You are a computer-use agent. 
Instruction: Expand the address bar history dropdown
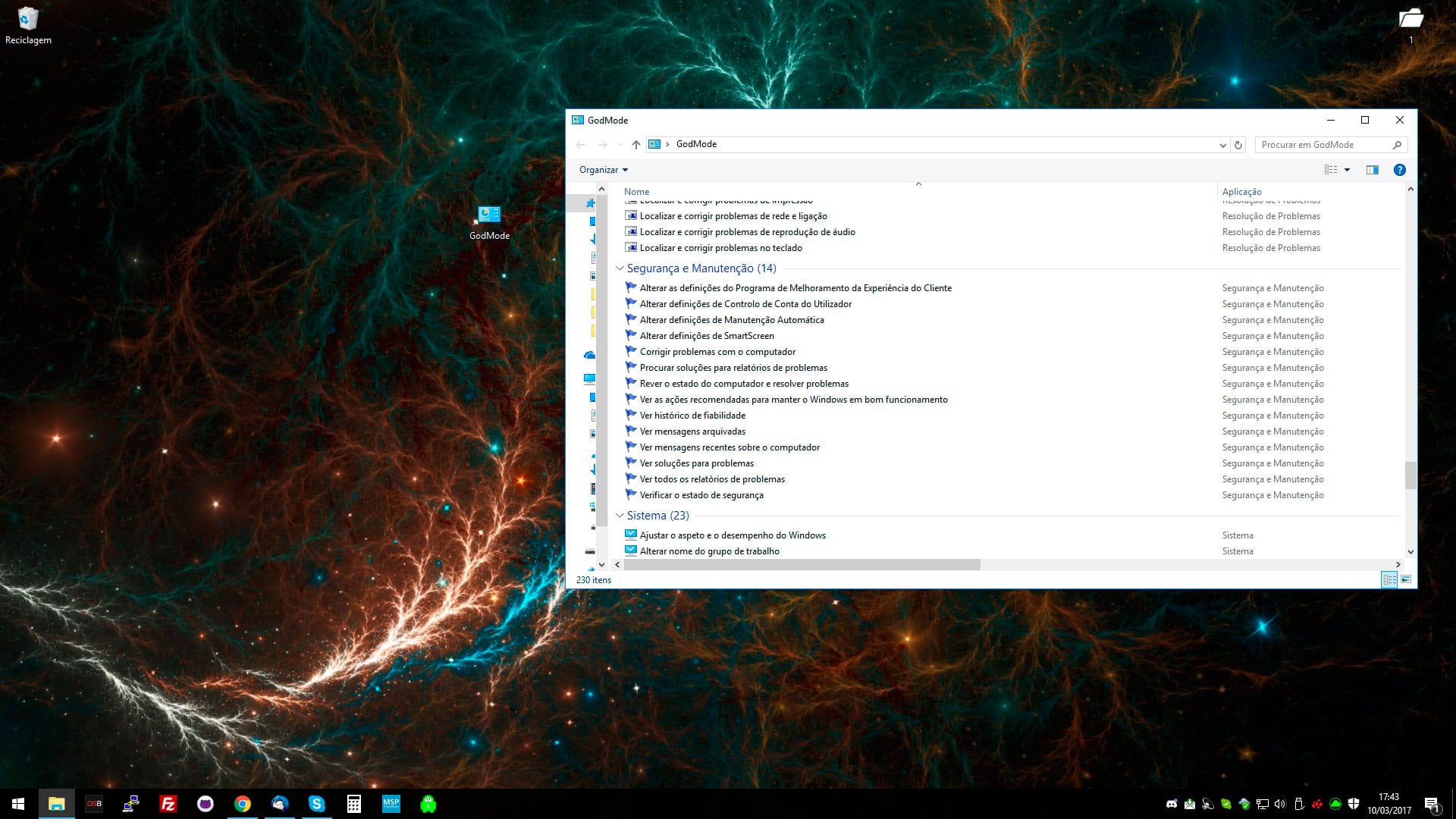1222,145
